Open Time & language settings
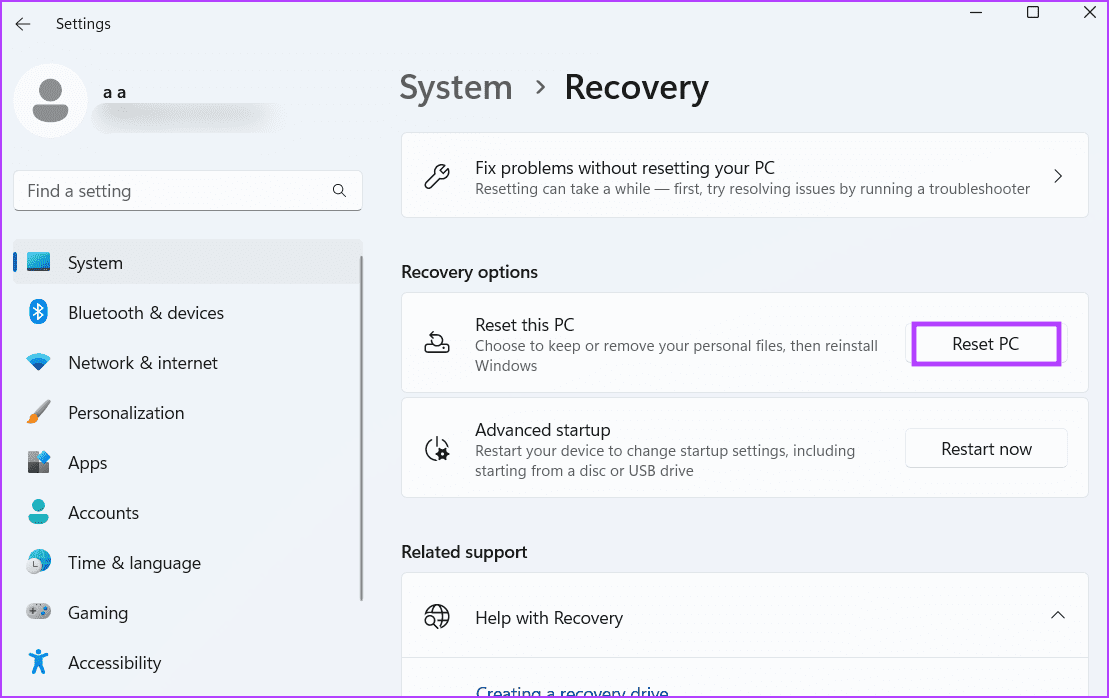Viewport: 1109px width, 698px height. [134, 563]
